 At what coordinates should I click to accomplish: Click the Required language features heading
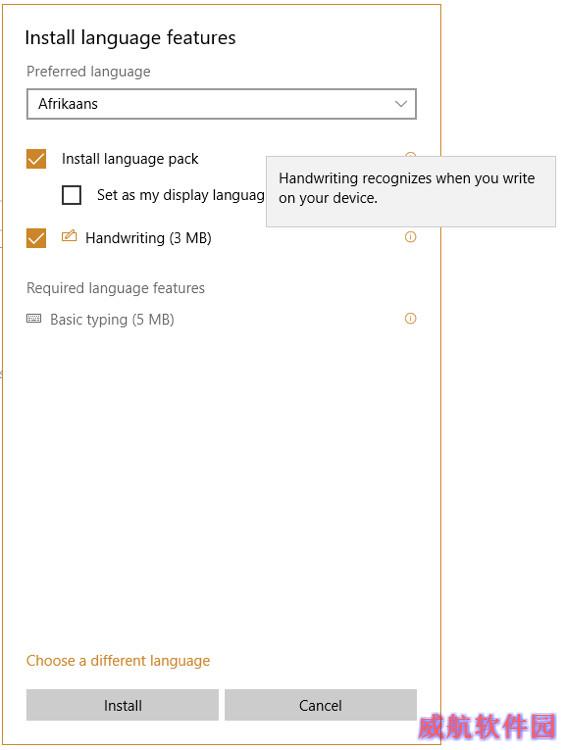tap(116, 288)
